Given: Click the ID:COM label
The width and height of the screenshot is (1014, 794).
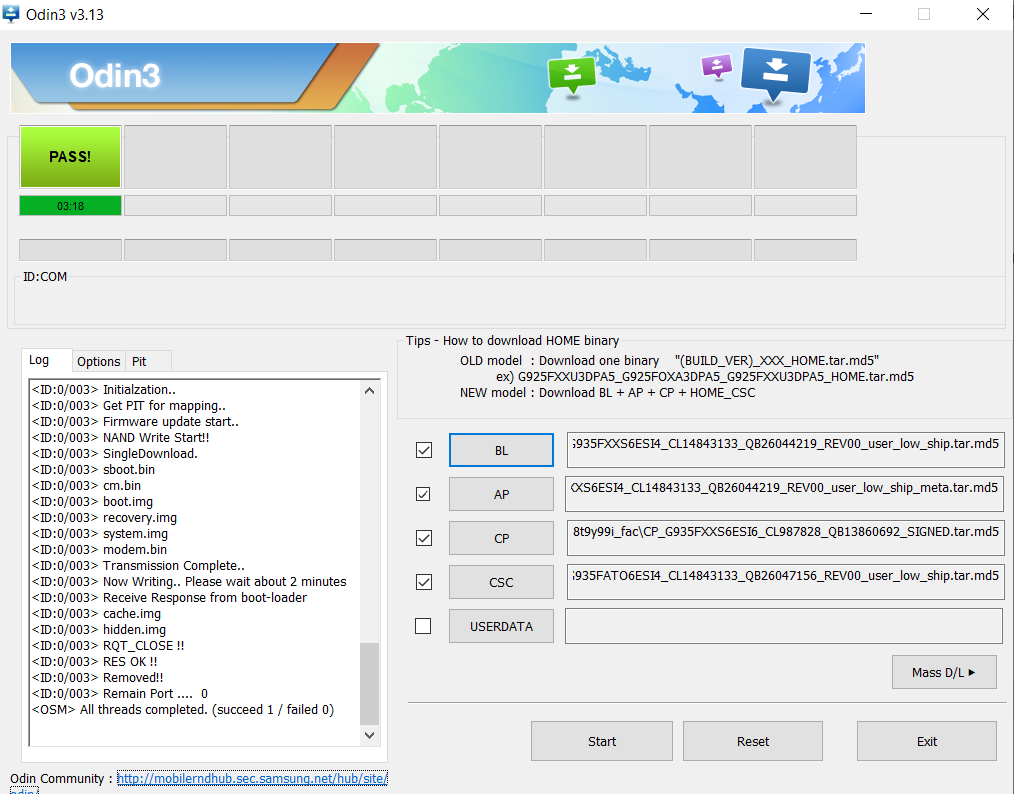Looking at the screenshot, I should click(x=45, y=277).
